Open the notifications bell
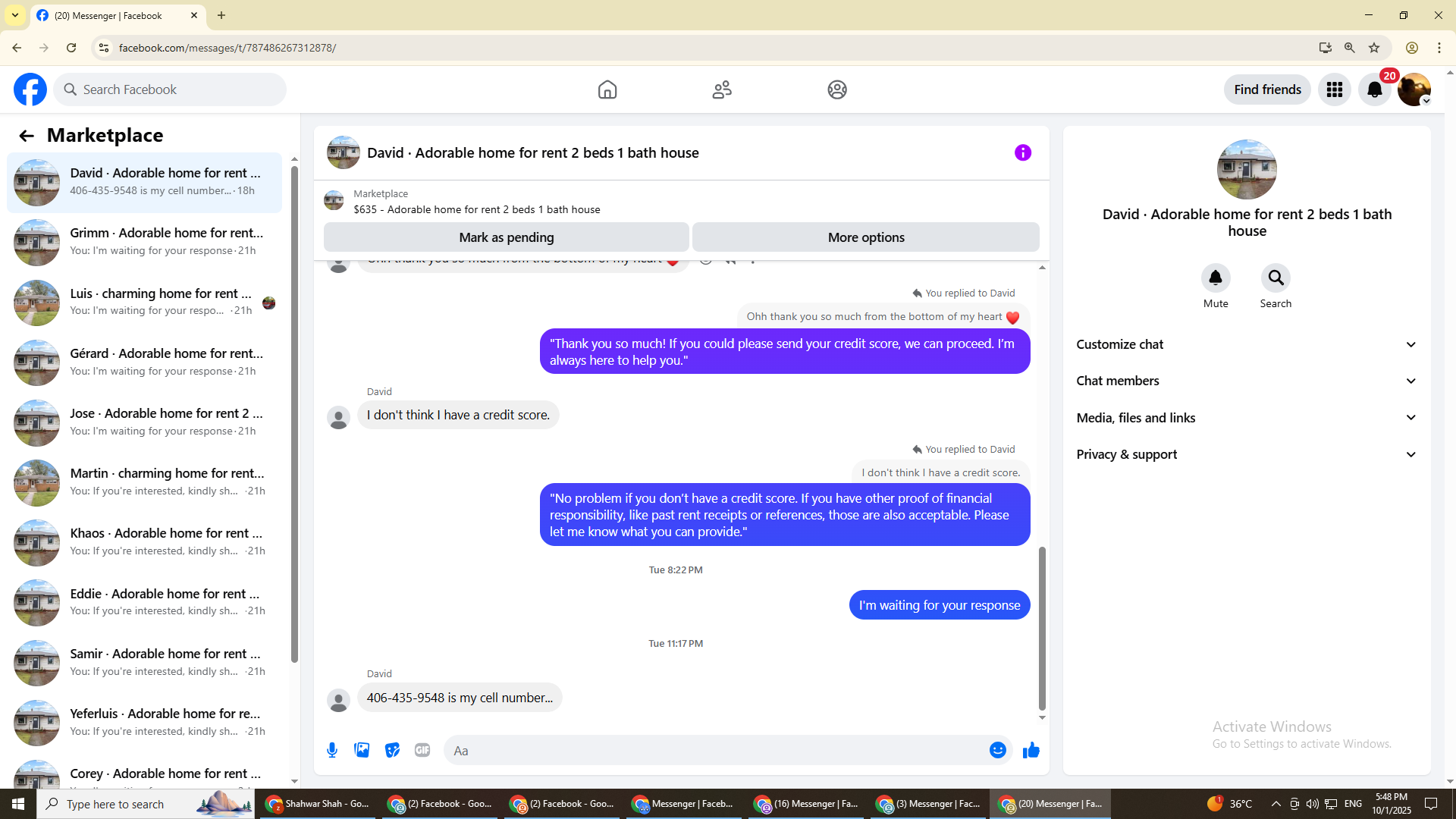 pos(1375,89)
